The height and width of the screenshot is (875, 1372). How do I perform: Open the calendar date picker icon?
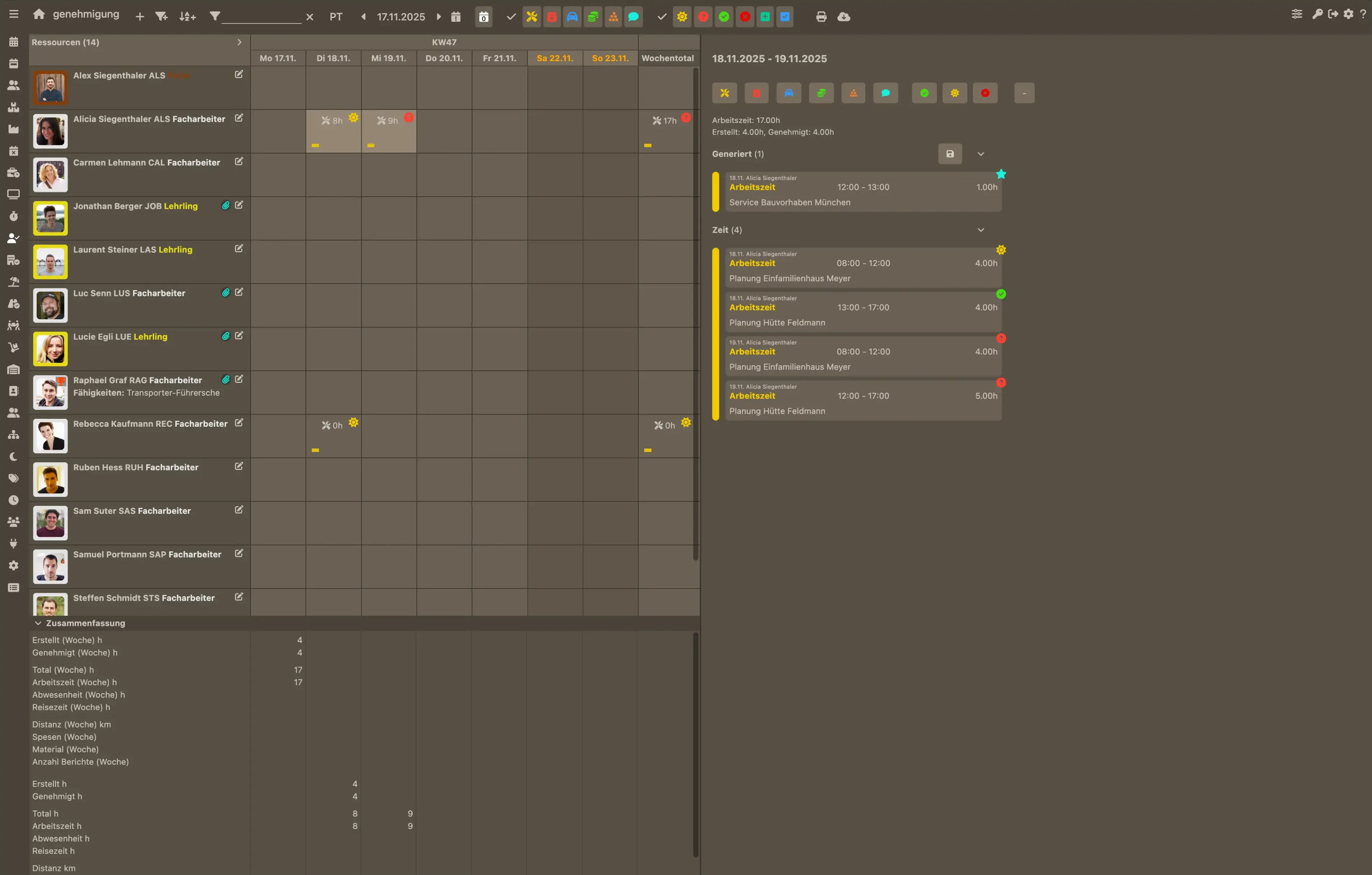point(455,17)
